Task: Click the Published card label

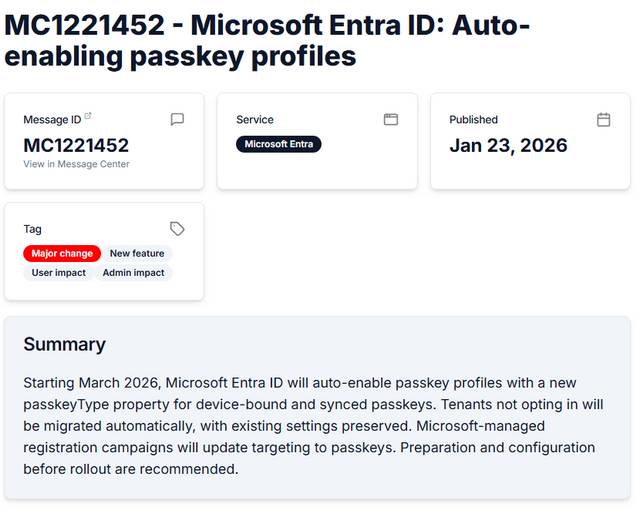Action: coord(473,120)
